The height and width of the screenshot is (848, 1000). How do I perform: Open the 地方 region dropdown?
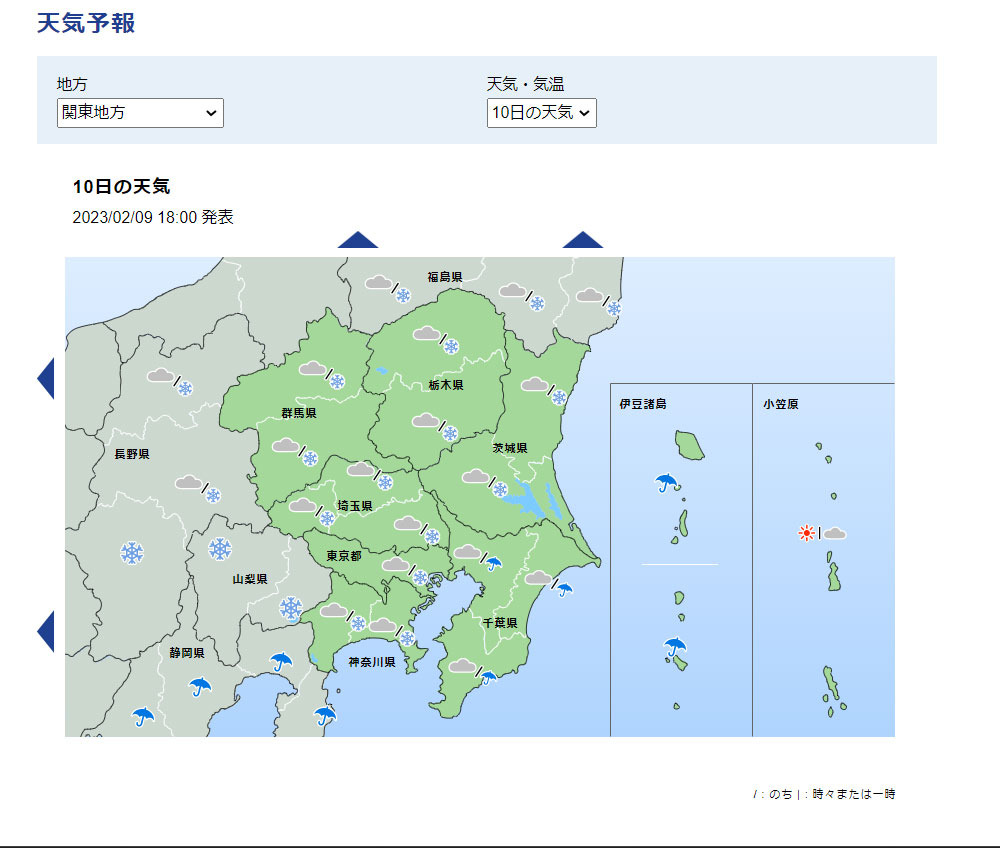tap(140, 113)
